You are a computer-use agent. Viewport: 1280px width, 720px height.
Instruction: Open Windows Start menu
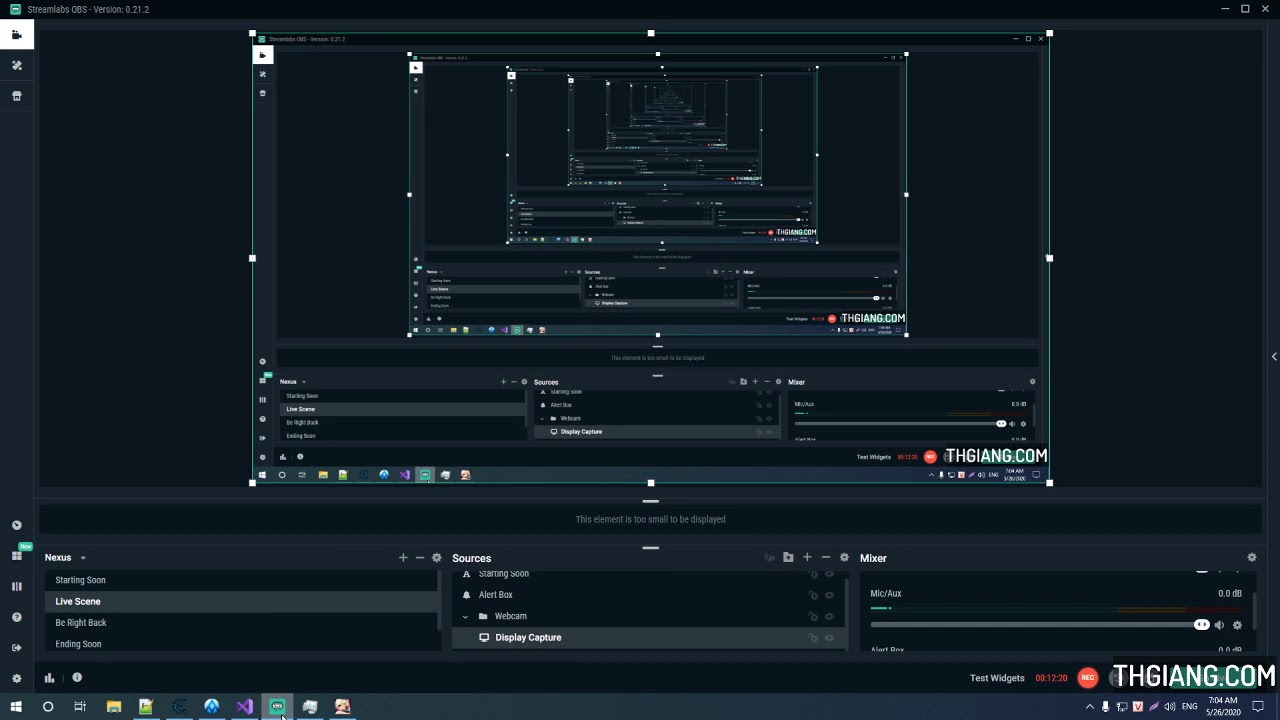coord(16,707)
